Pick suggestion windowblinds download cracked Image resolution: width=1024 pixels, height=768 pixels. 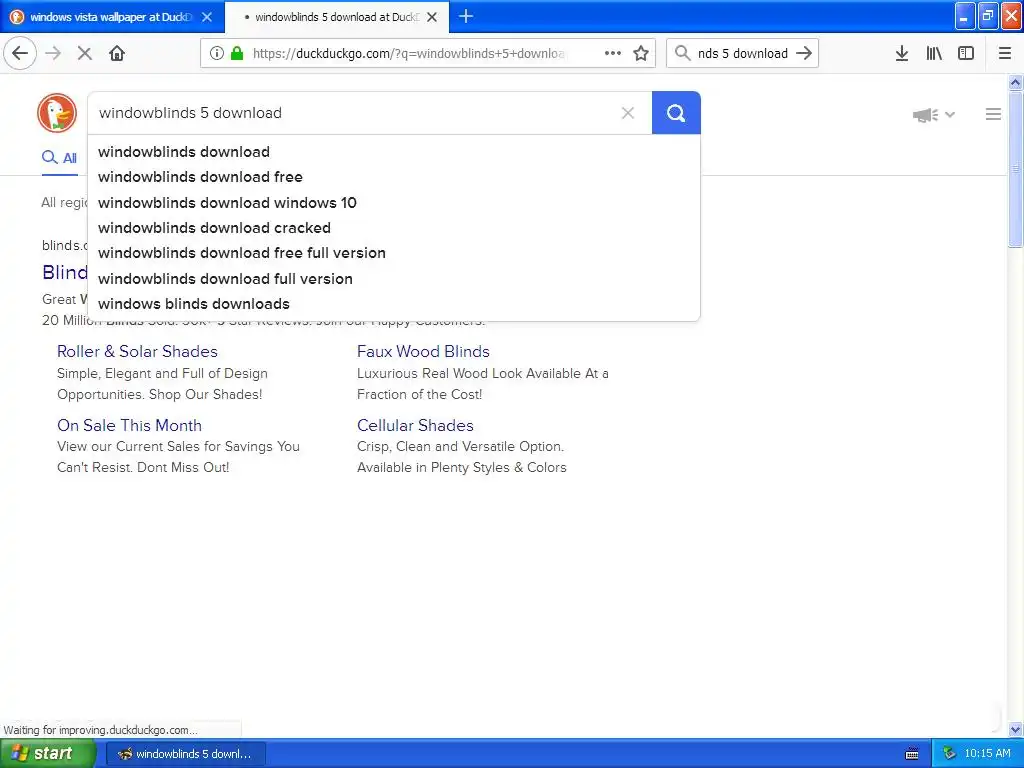coord(394,228)
